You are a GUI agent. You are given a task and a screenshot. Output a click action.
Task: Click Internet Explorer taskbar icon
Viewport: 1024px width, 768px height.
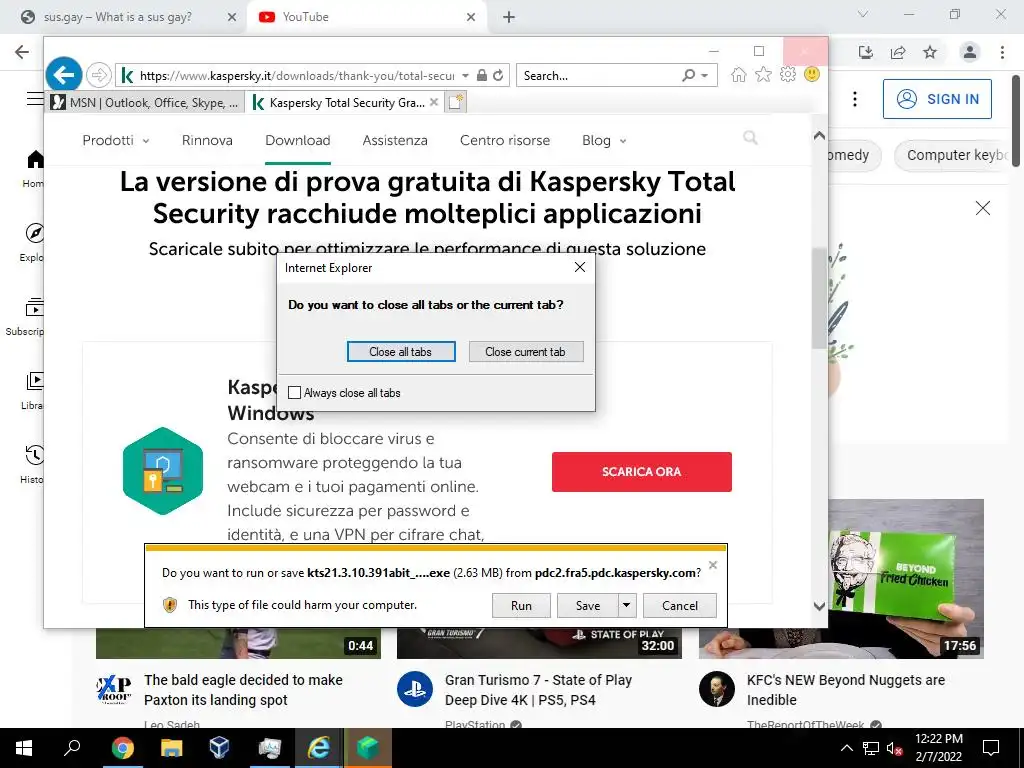(x=318, y=748)
